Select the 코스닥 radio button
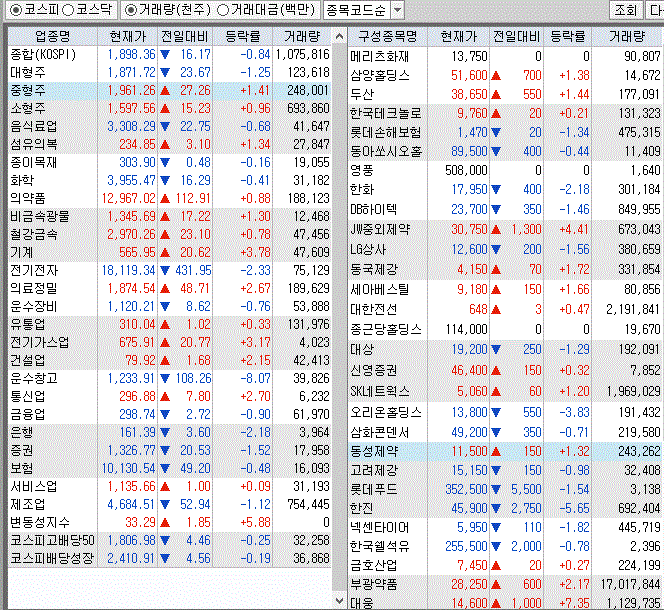 [x=68, y=10]
